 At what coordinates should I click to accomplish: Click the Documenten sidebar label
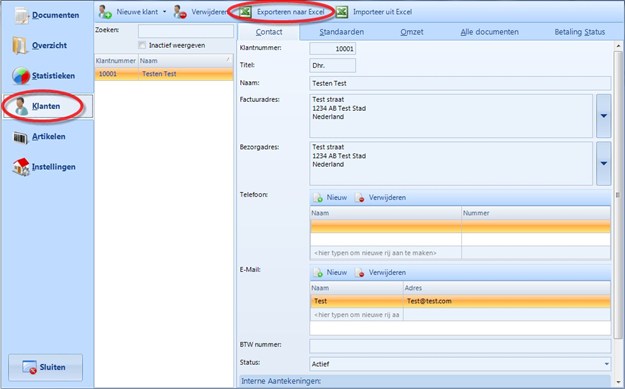tap(55, 15)
